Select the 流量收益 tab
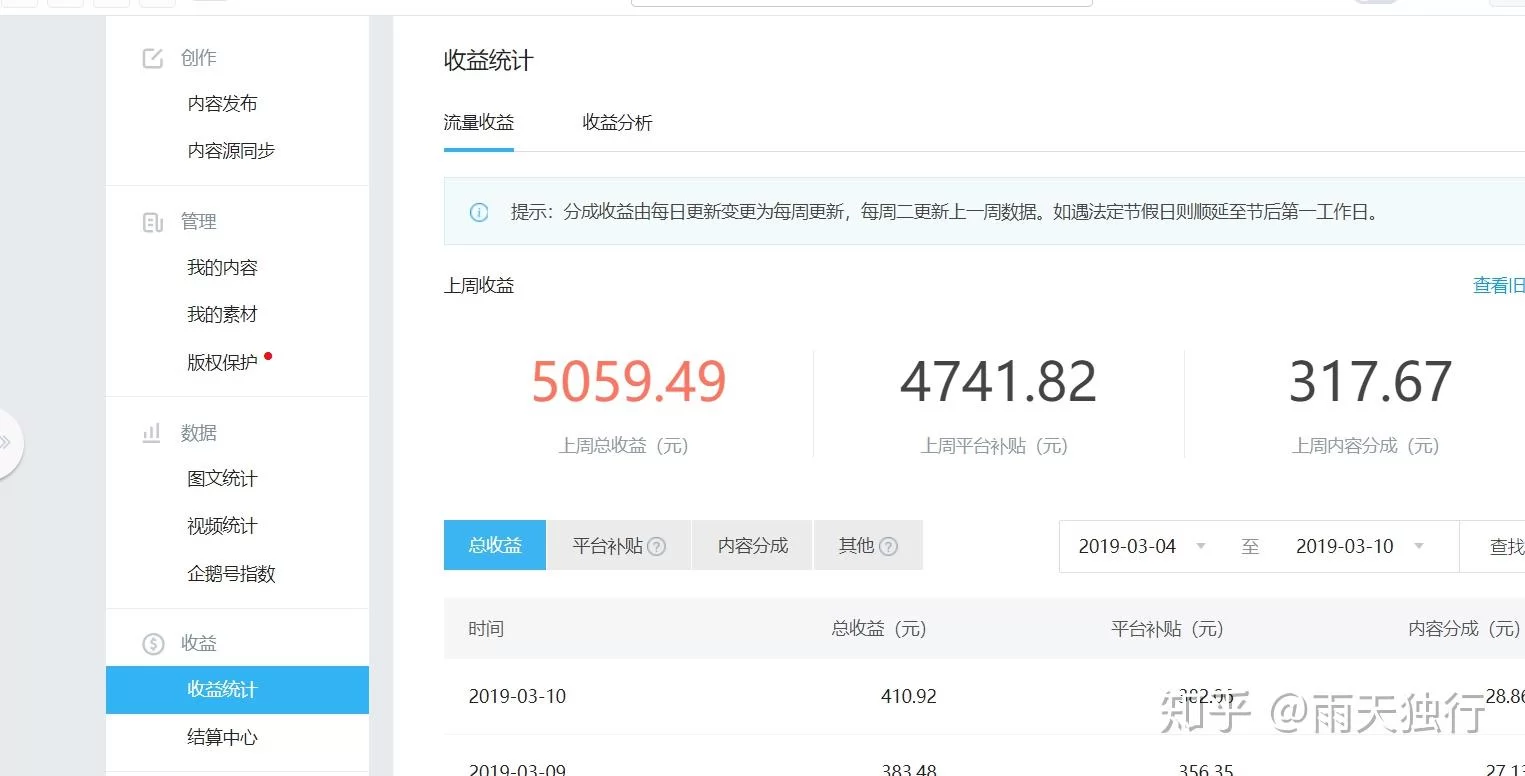 [478, 123]
